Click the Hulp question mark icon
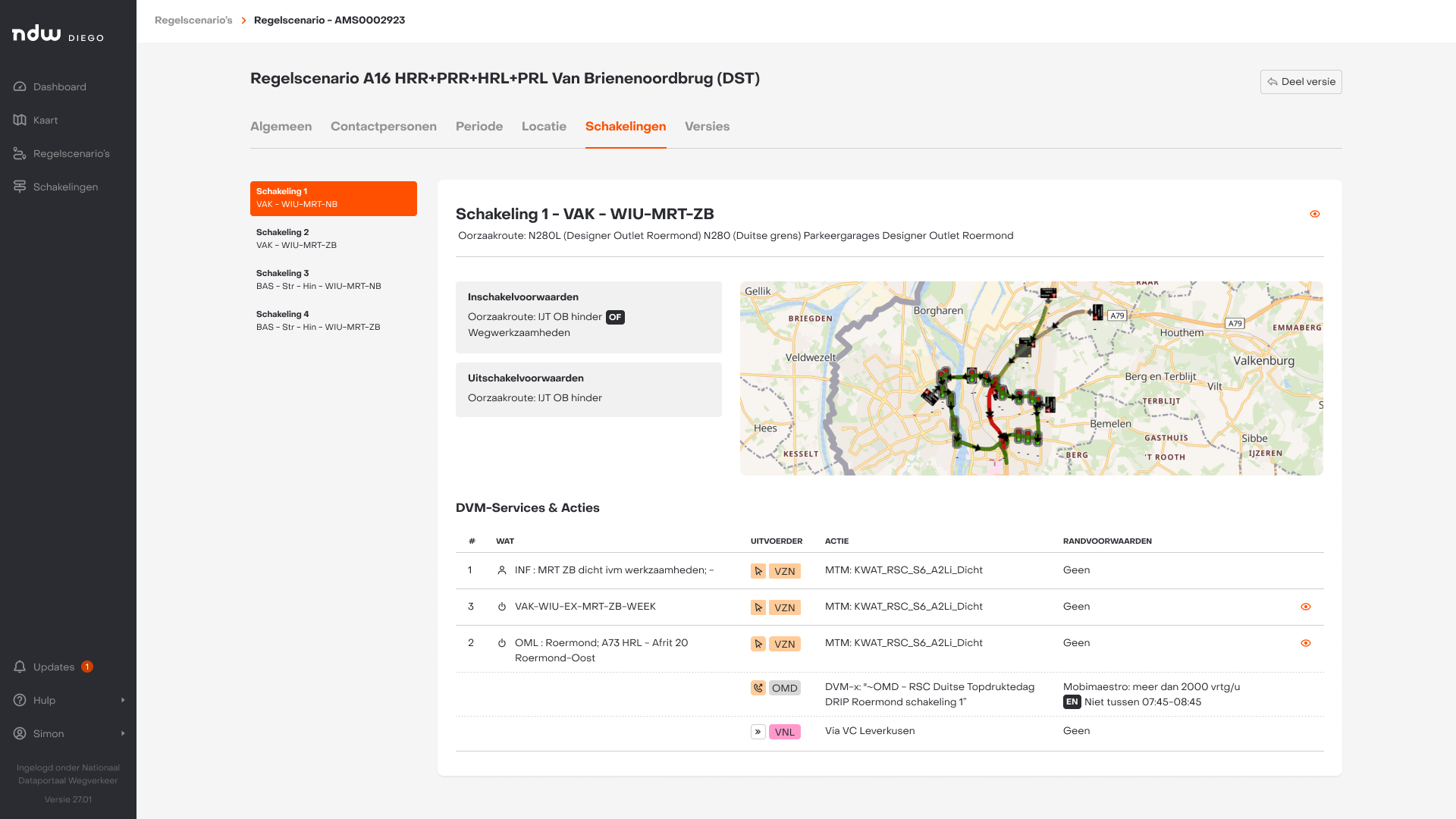Viewport: 1456px width, 819px height. [x=20, y=700]
